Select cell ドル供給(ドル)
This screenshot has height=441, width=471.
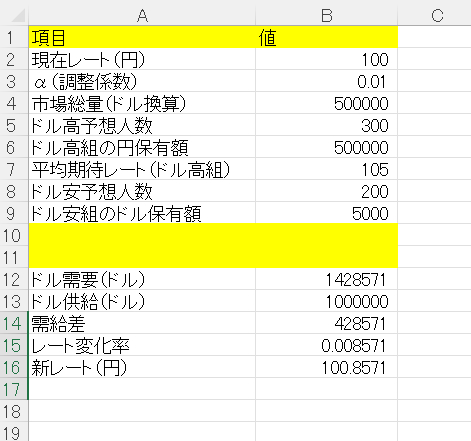(142, 301)
